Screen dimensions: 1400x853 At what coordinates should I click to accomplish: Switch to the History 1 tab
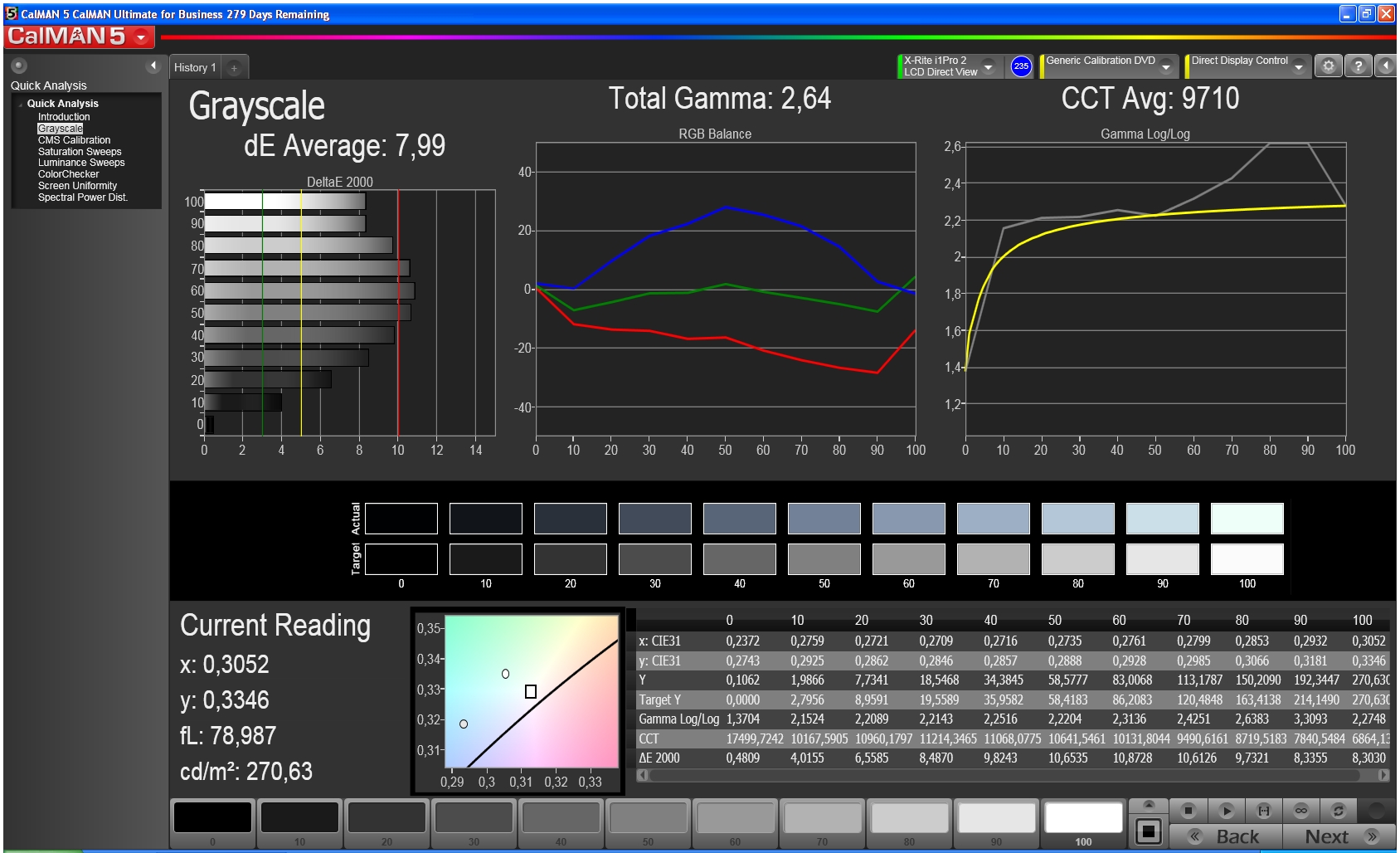195,68
